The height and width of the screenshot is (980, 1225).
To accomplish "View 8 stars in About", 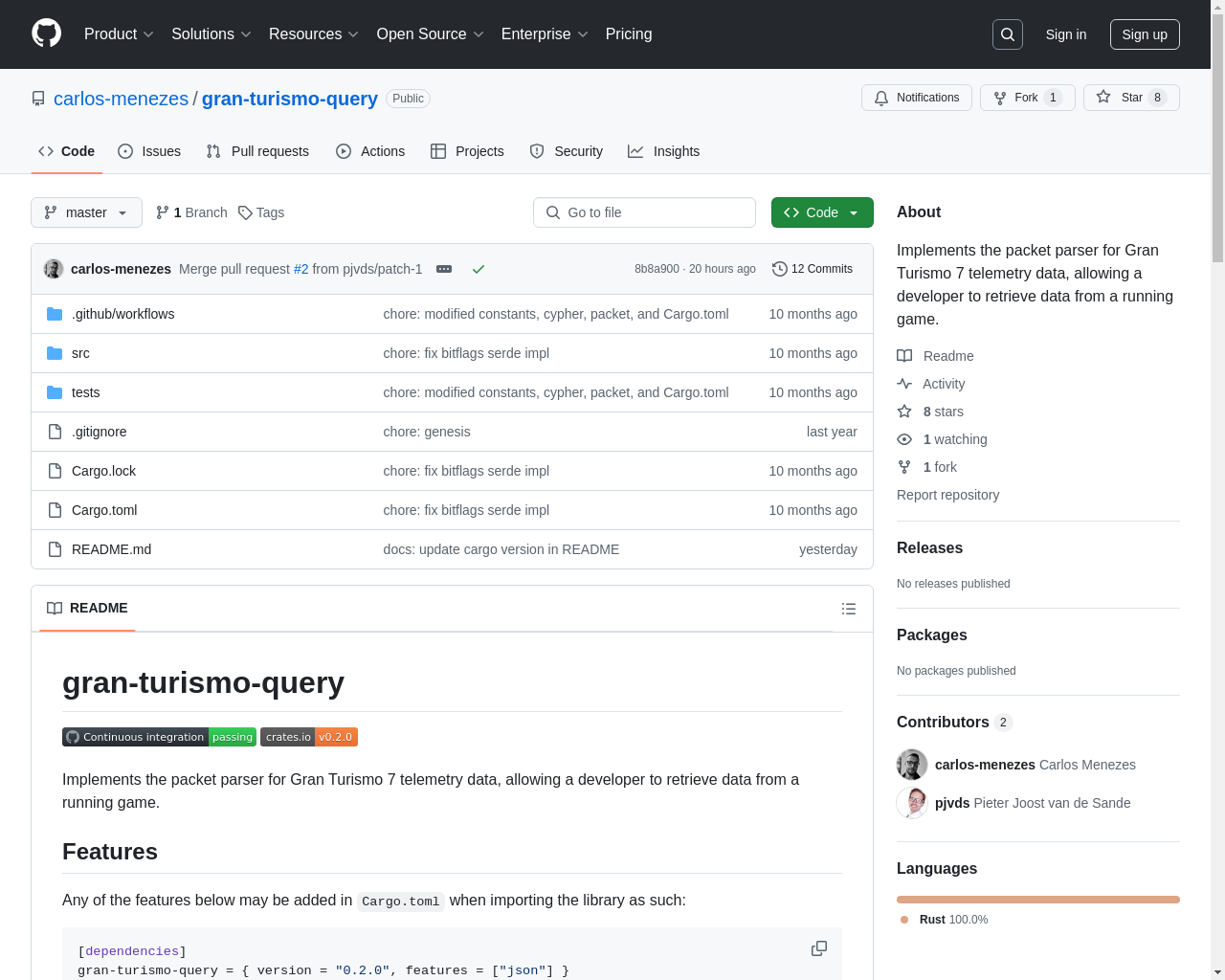I will click(x=930, y=412).
